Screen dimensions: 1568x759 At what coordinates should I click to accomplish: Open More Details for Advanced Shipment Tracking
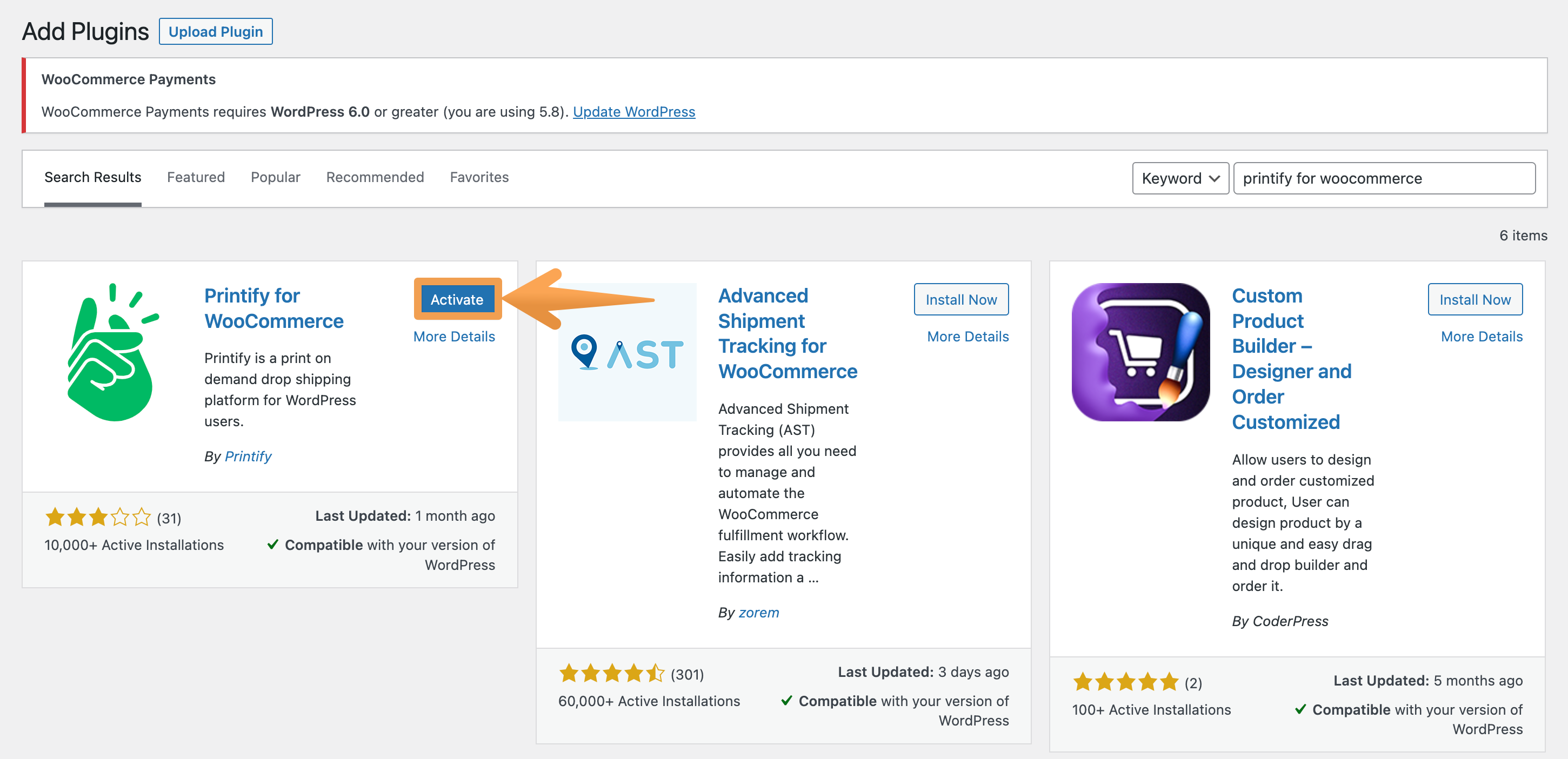(968, 337)
